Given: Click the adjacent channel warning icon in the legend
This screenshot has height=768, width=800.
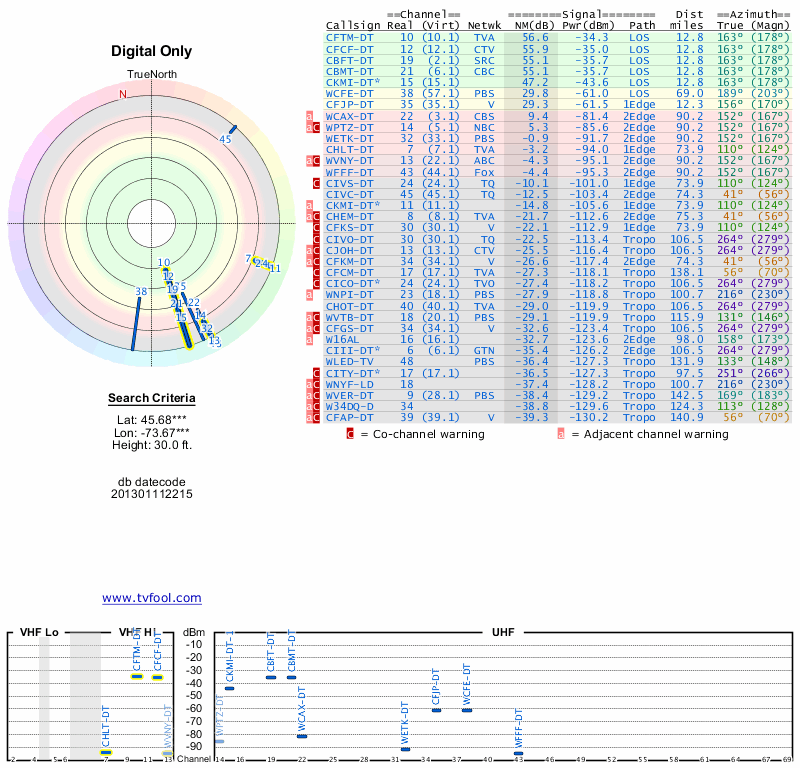Looking at the screenshot, I should (561, 434).
